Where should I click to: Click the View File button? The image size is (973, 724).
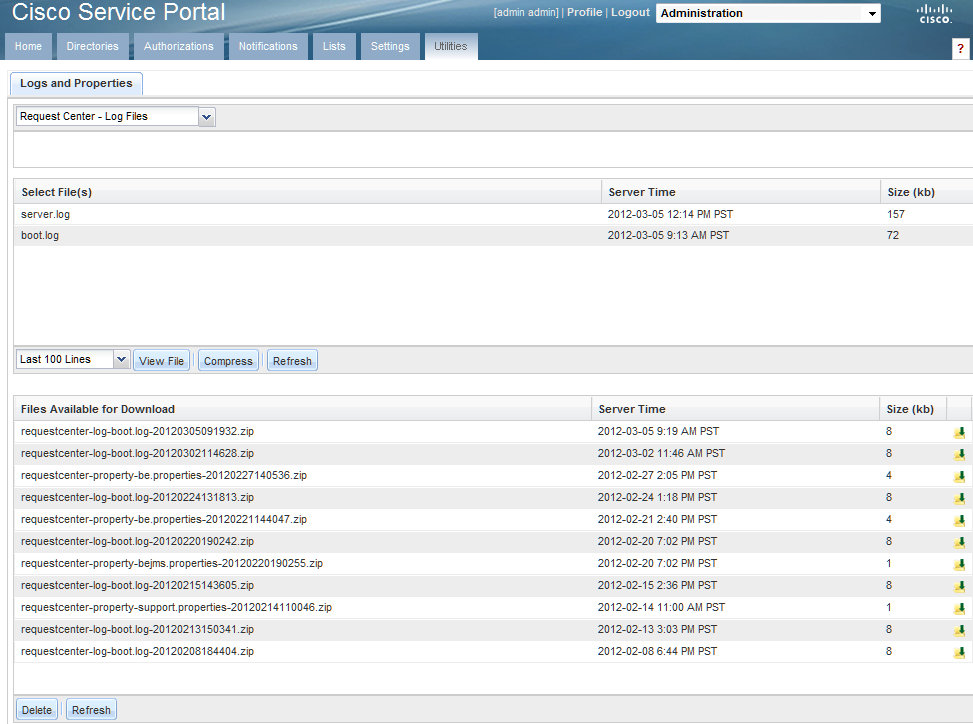pyautogui.click(x=161, y=361)
